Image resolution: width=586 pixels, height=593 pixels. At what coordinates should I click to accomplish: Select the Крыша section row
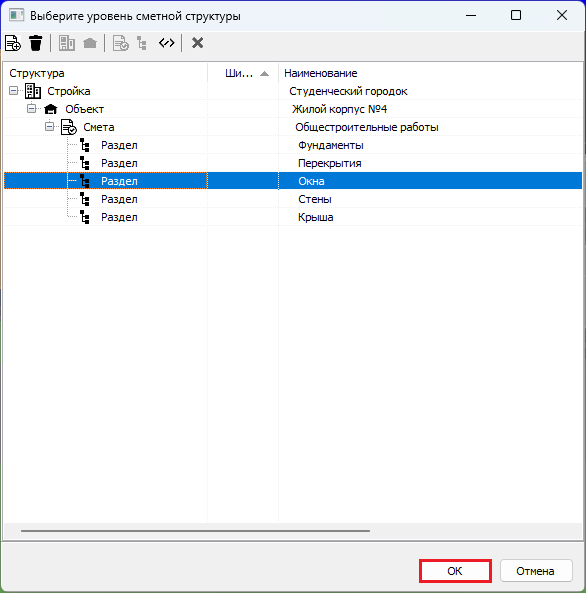click(x=293, y=217)
